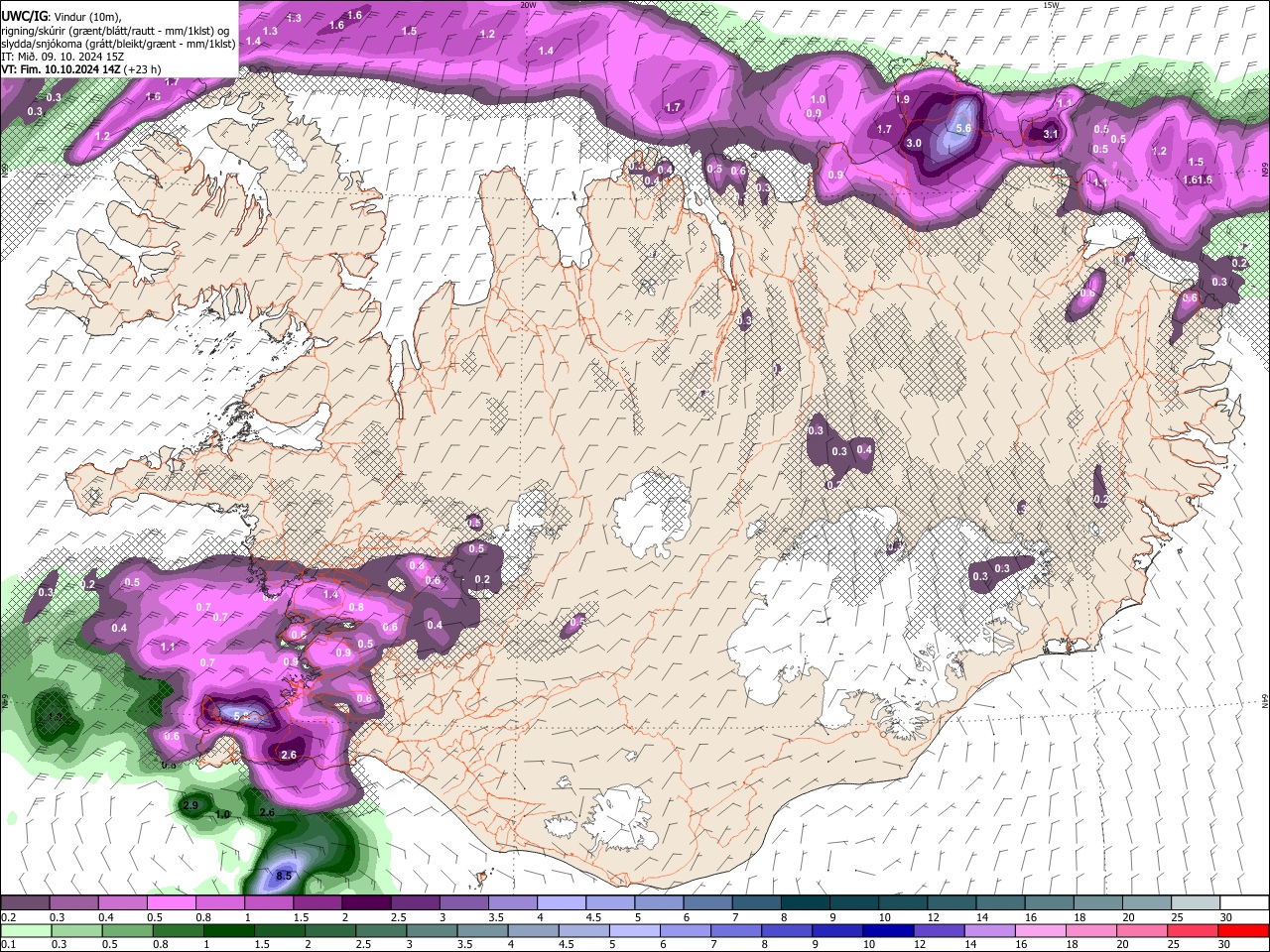Click the 20W longitude label
Image resolution: width=1270 pixels, height=952 pixels.
coord(528,5)
